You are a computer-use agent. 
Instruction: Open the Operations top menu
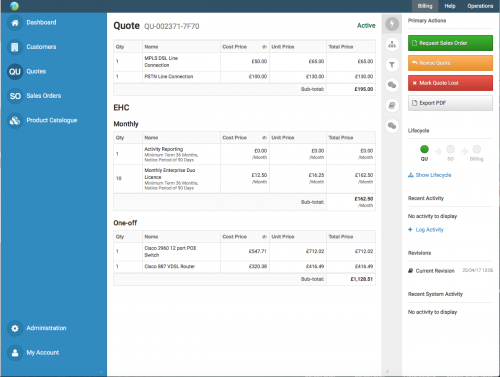pos(480,6)
